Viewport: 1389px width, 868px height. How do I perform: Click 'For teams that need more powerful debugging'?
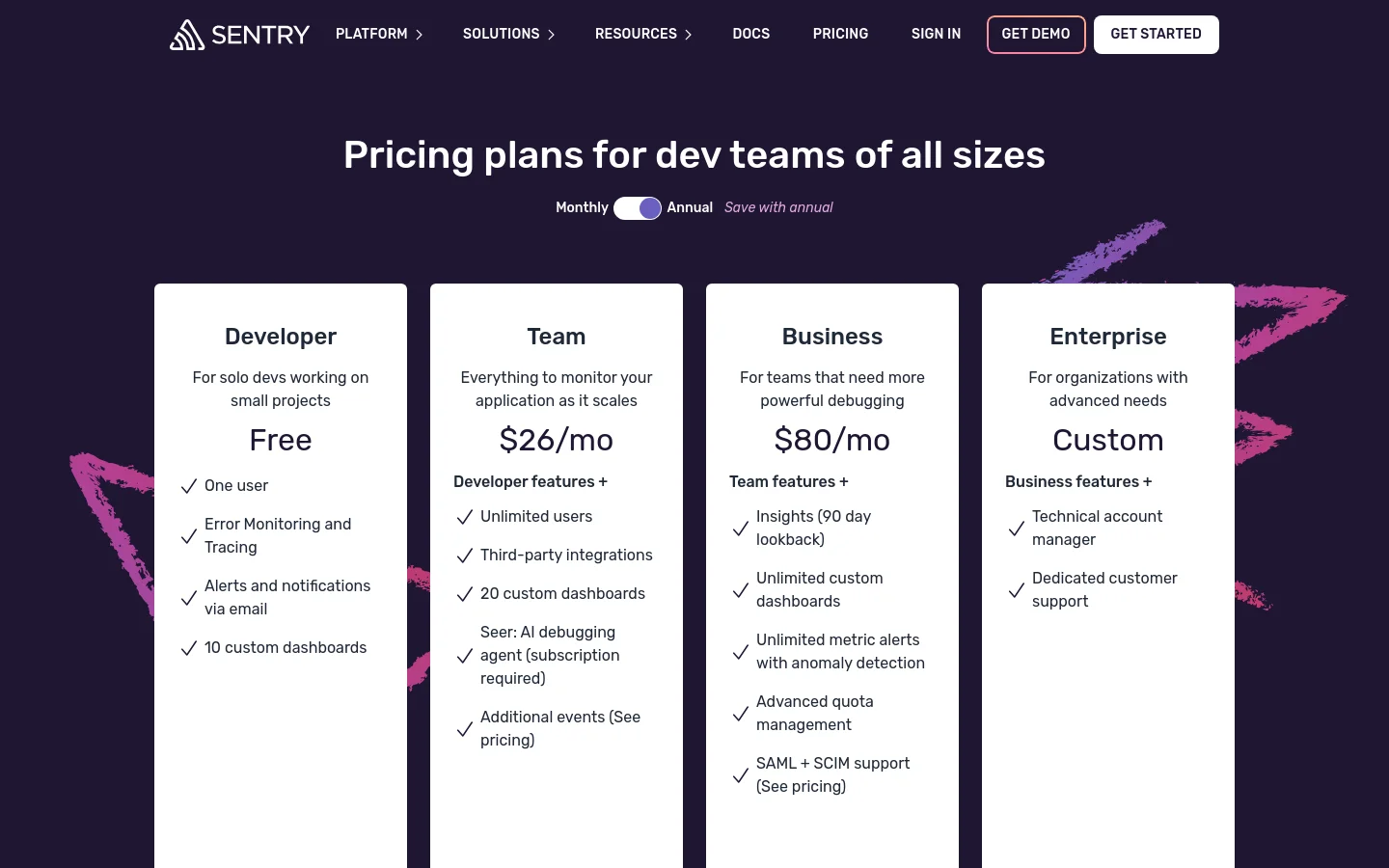pyautogui.click(x=832, y=389)
